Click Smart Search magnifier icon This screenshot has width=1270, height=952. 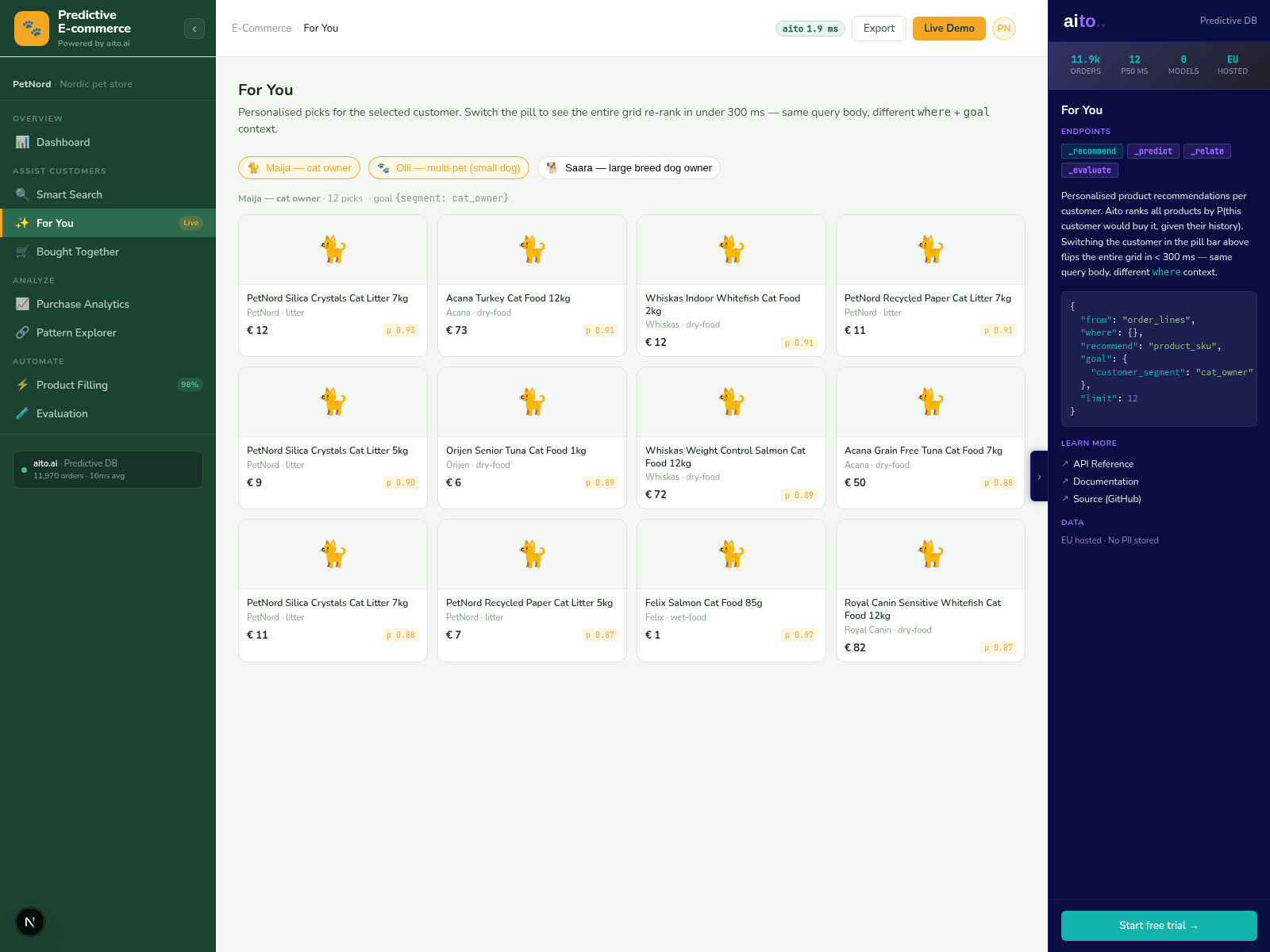(x=22, y=194)
